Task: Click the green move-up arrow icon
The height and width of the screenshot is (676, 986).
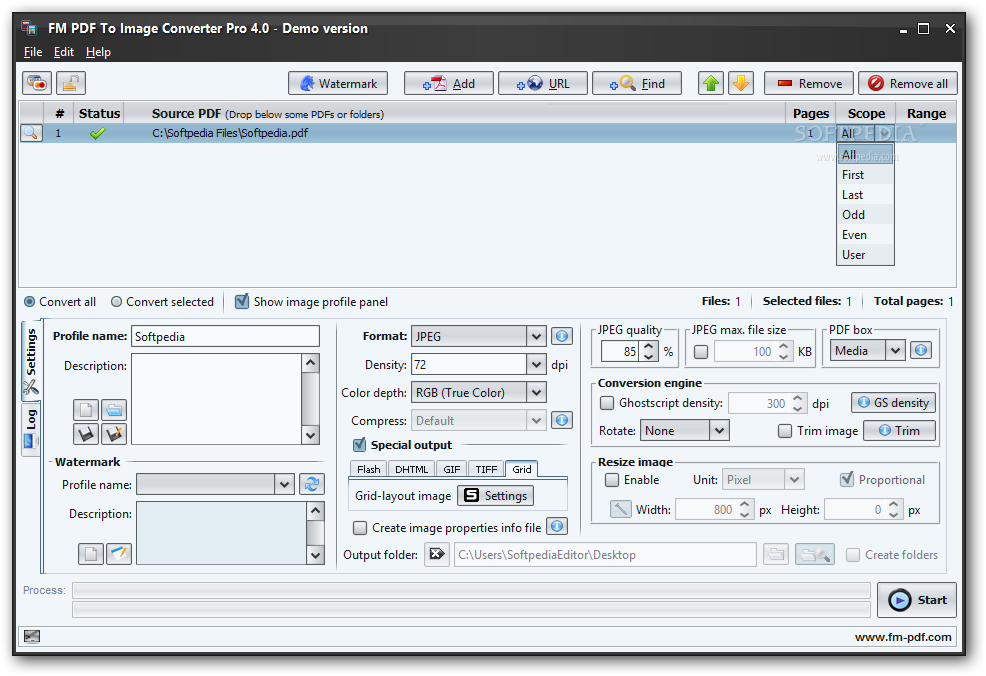Action: pyautogui.click(x=711, y=83)
